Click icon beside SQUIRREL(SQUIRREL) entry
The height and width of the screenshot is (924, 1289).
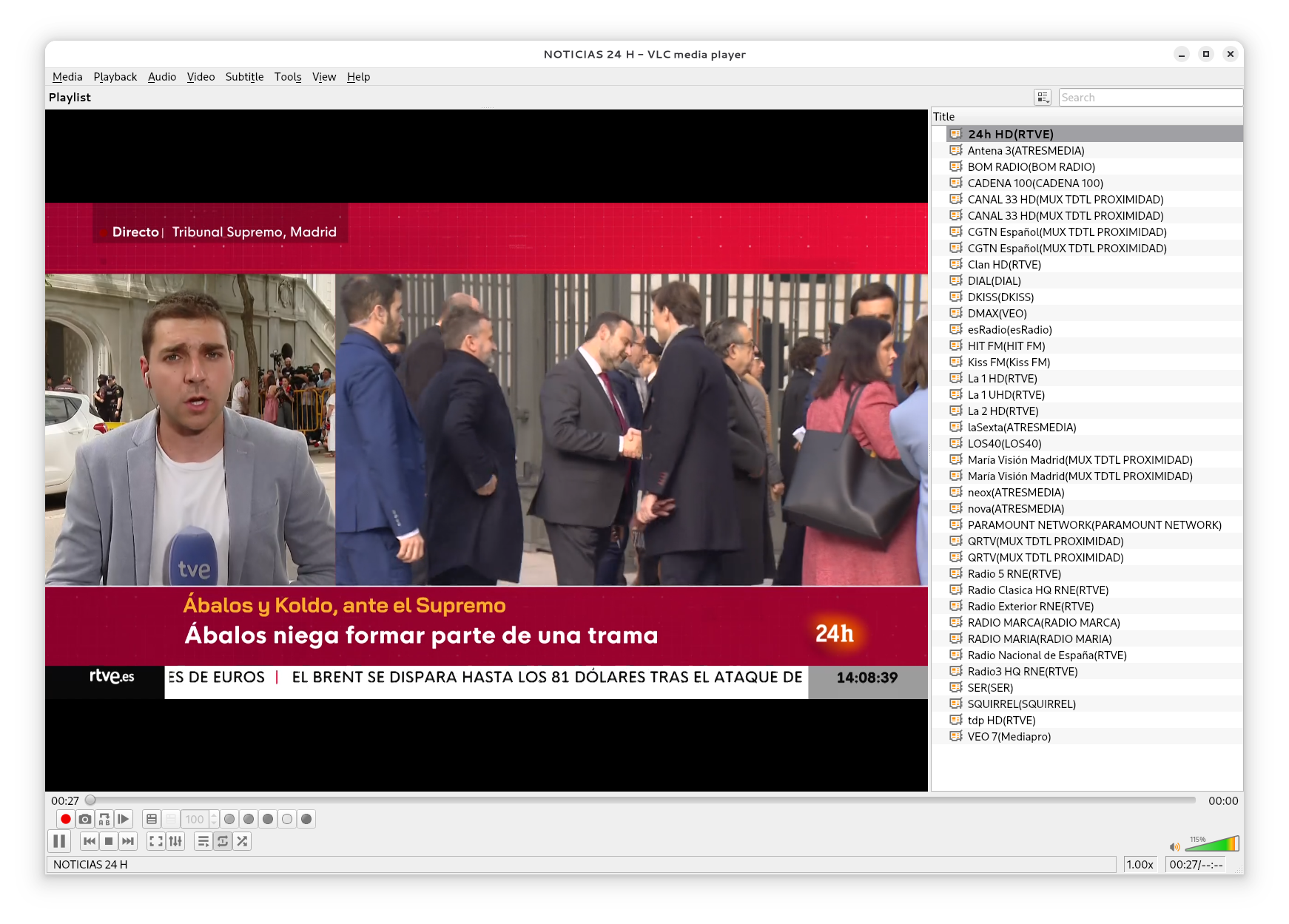956,704
